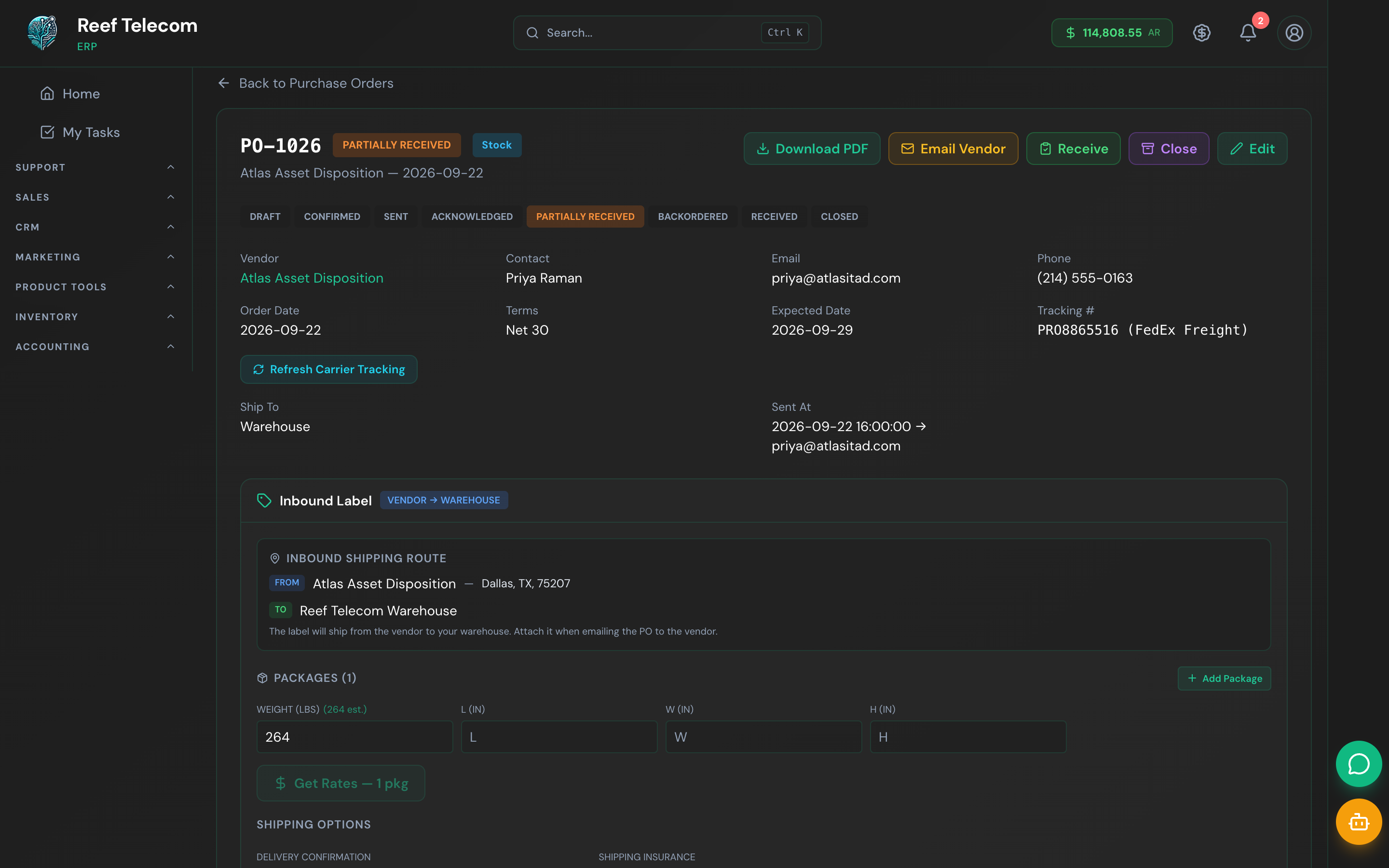Focus the Search box

tap(667, 33)
